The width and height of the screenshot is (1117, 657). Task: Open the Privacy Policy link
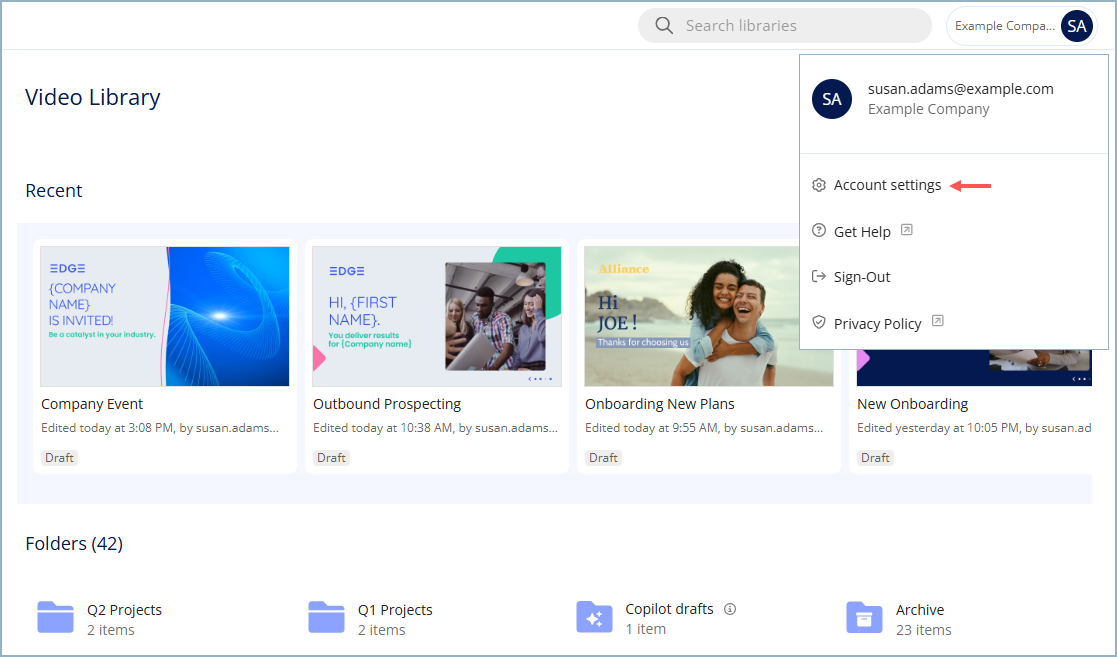tap(877, 322)
